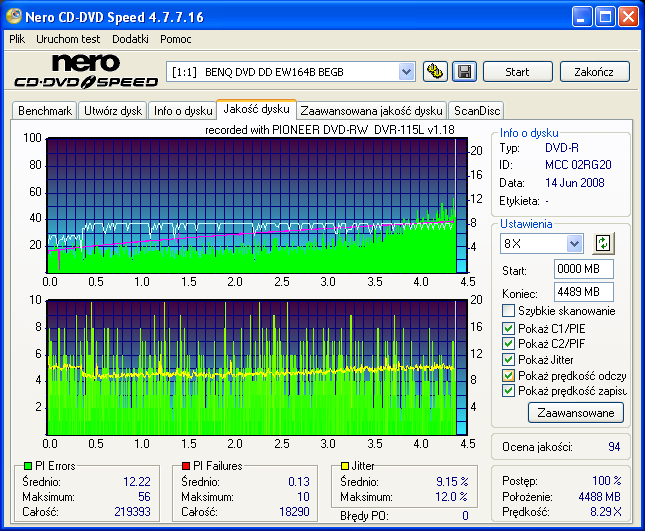Click the disc type value DVD-R

click(561, 148)
